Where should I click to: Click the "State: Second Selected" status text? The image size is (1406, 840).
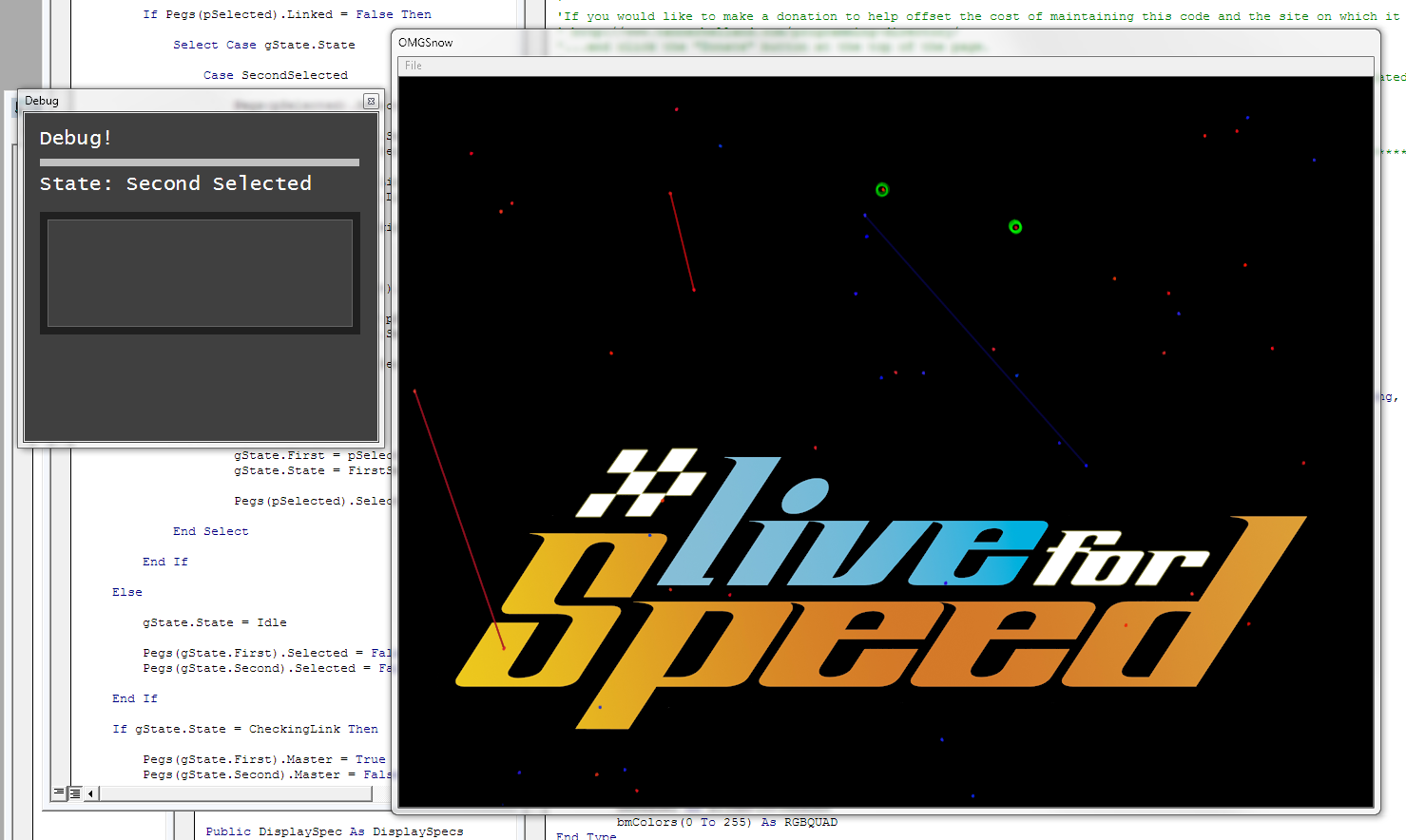tap(176, 183)
